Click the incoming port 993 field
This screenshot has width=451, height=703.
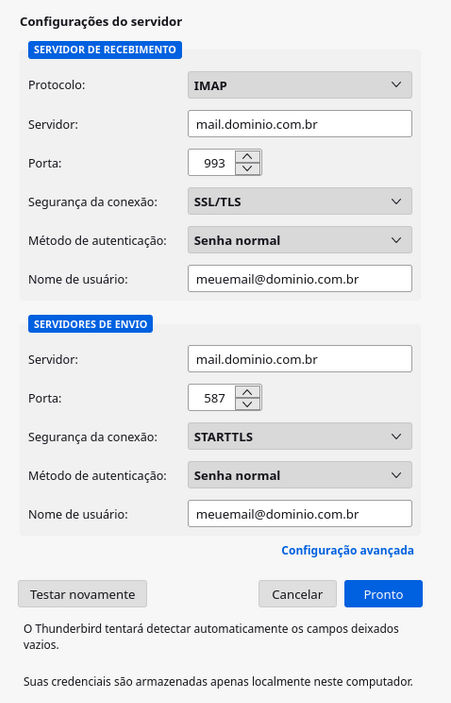pos(212,162)
